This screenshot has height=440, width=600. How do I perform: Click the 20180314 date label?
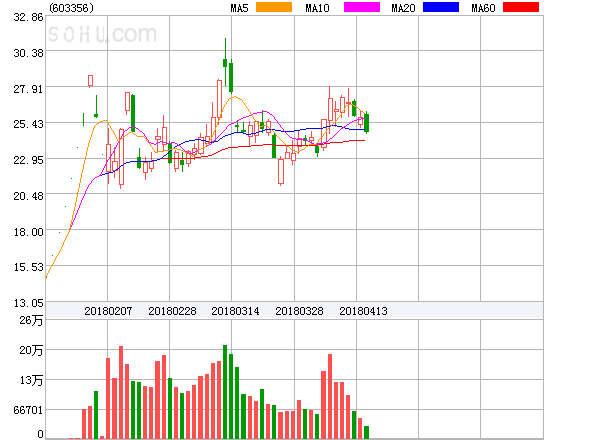click(x=235, y=311)
